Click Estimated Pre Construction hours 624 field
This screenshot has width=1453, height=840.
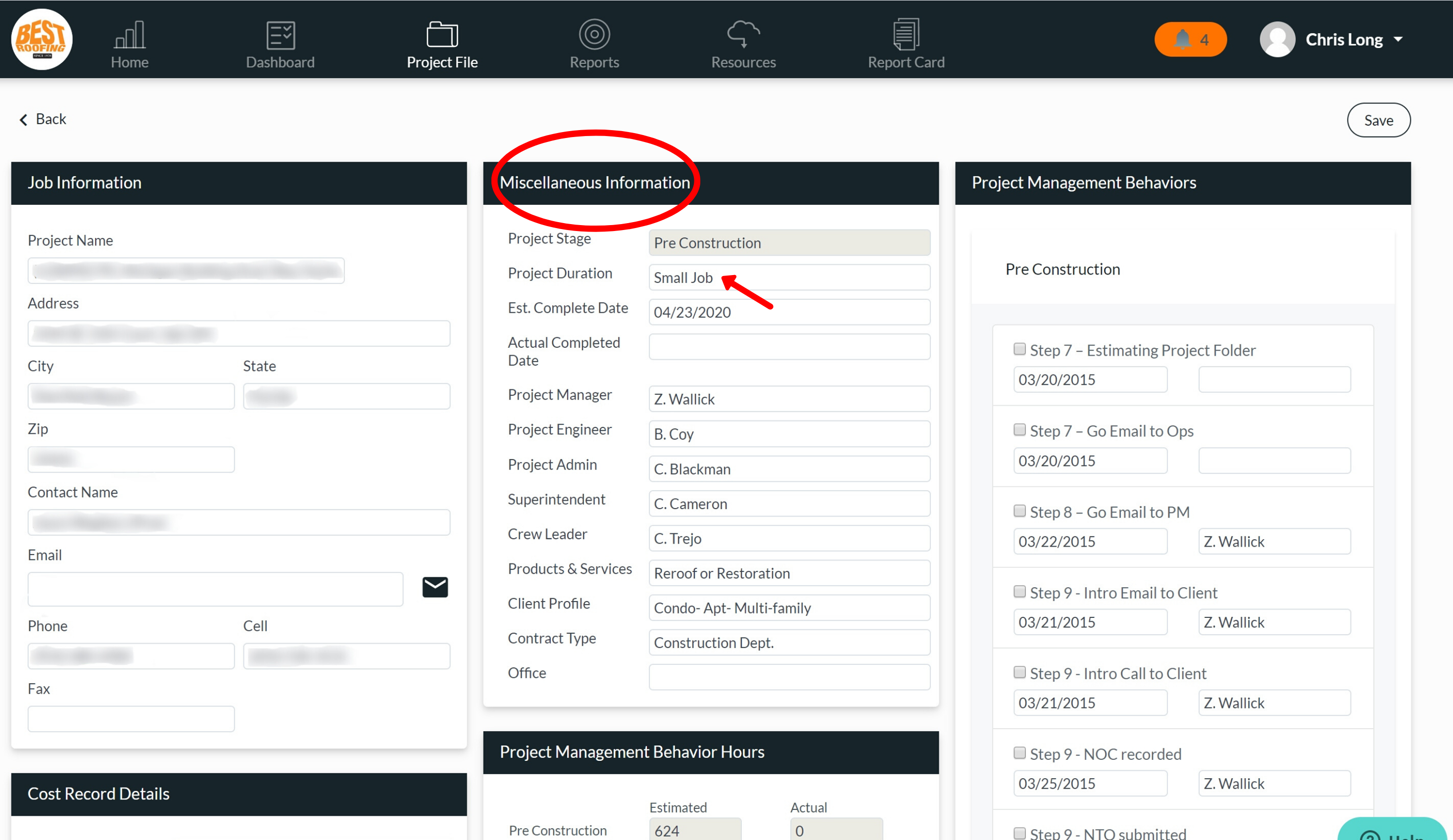pos(695,830)
